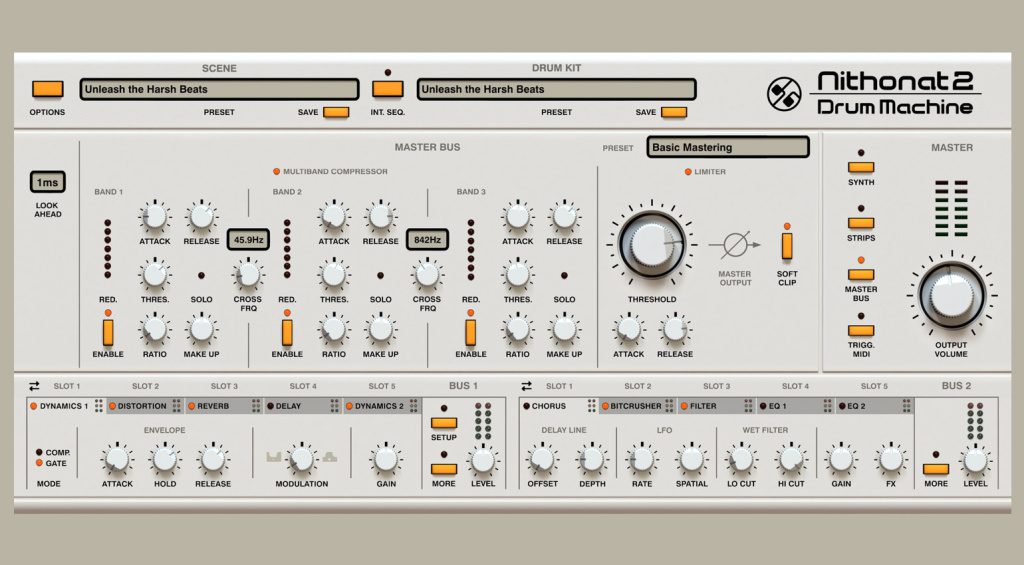1024x565 pixels.
Task: Click the drag-dots handle of Delay slot
Action: [334, 406]
